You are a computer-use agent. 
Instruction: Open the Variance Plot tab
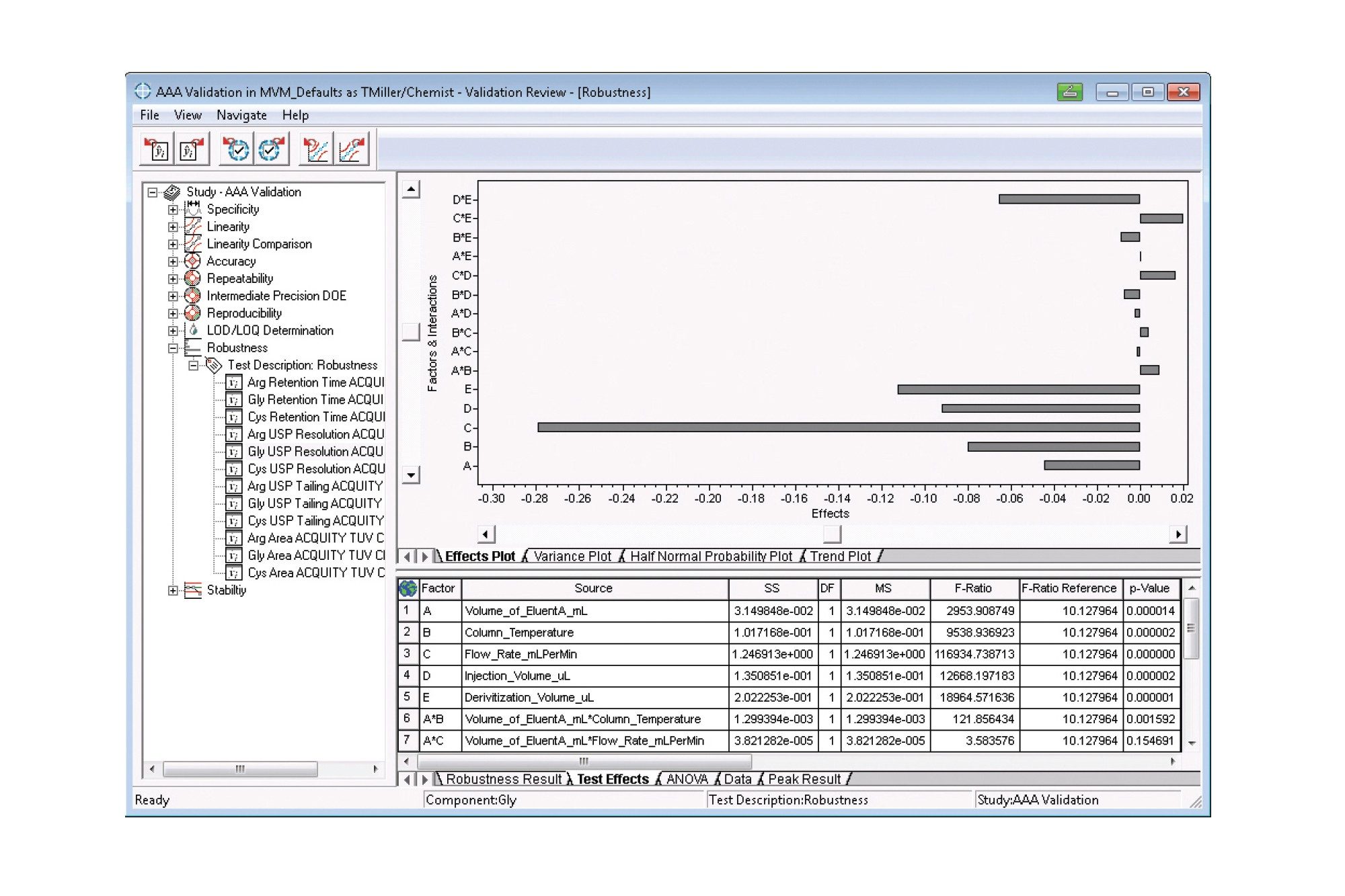coord(572,557)
